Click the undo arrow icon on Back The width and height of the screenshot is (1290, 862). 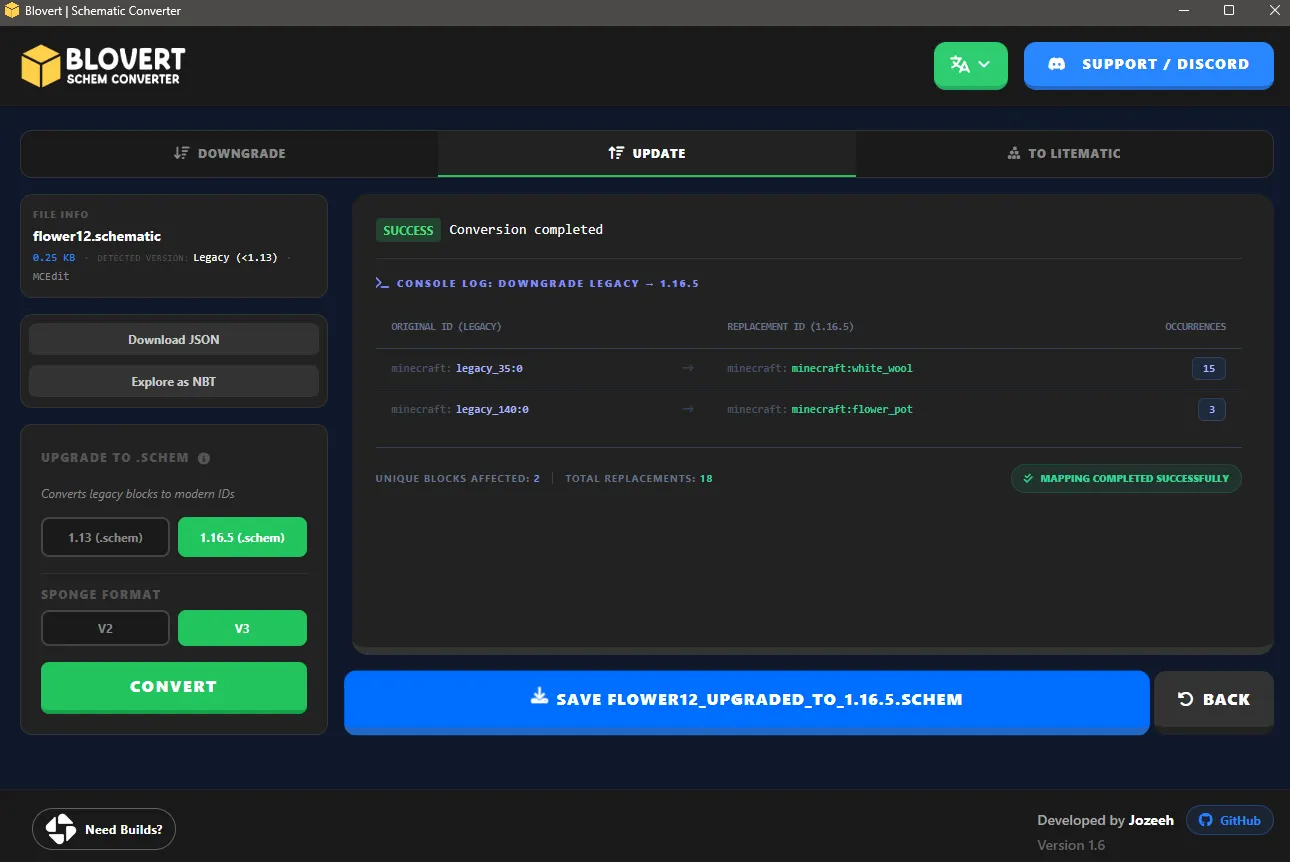click(x=1186, y=700)
